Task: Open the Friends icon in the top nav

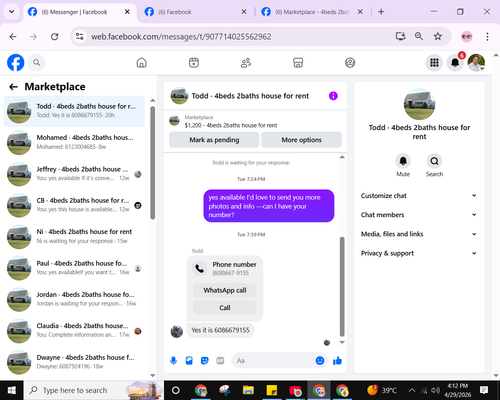Action: click(246, 63)
